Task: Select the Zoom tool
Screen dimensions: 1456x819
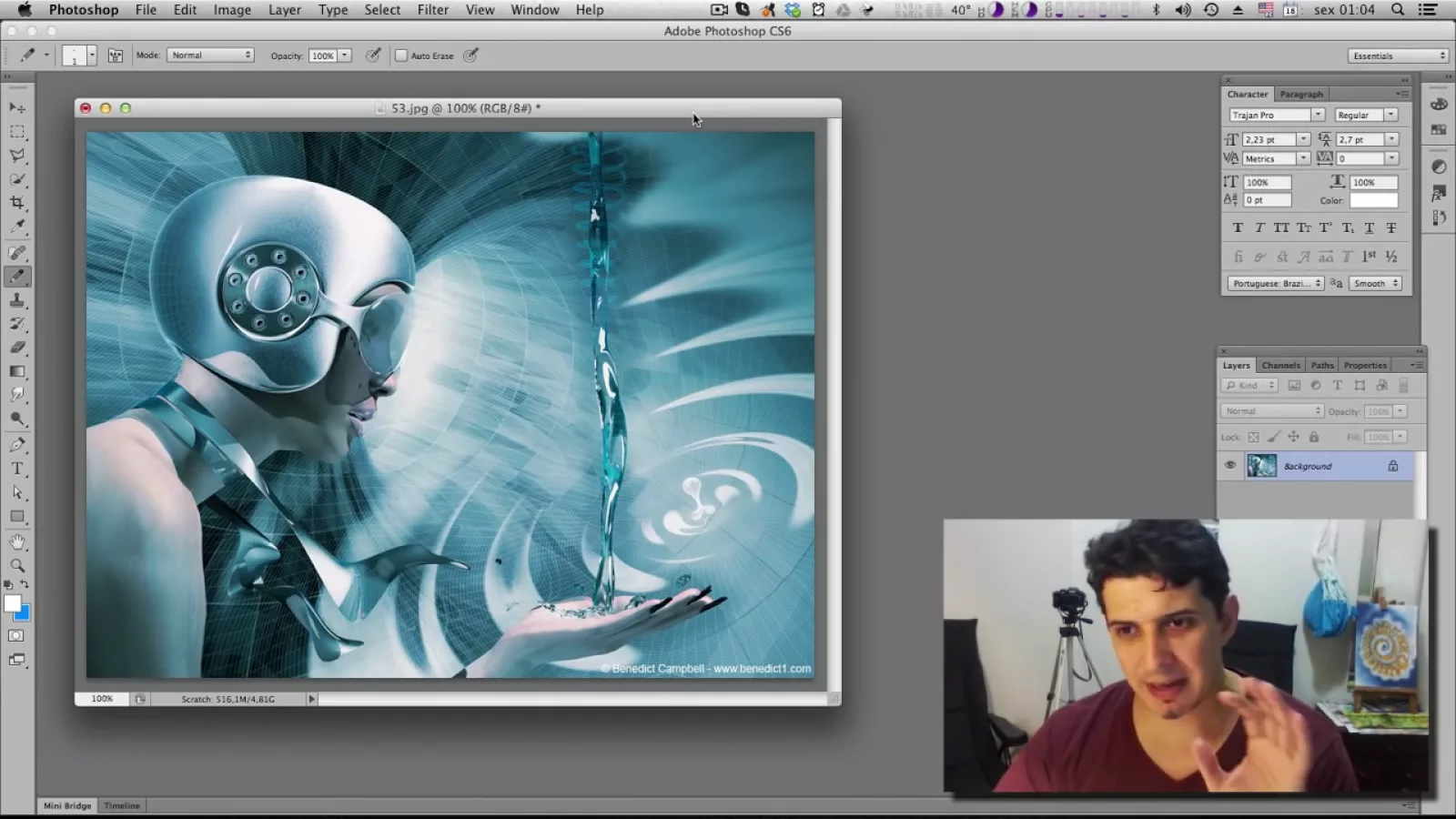Action: pyautogui.click(x=17, y=566)
